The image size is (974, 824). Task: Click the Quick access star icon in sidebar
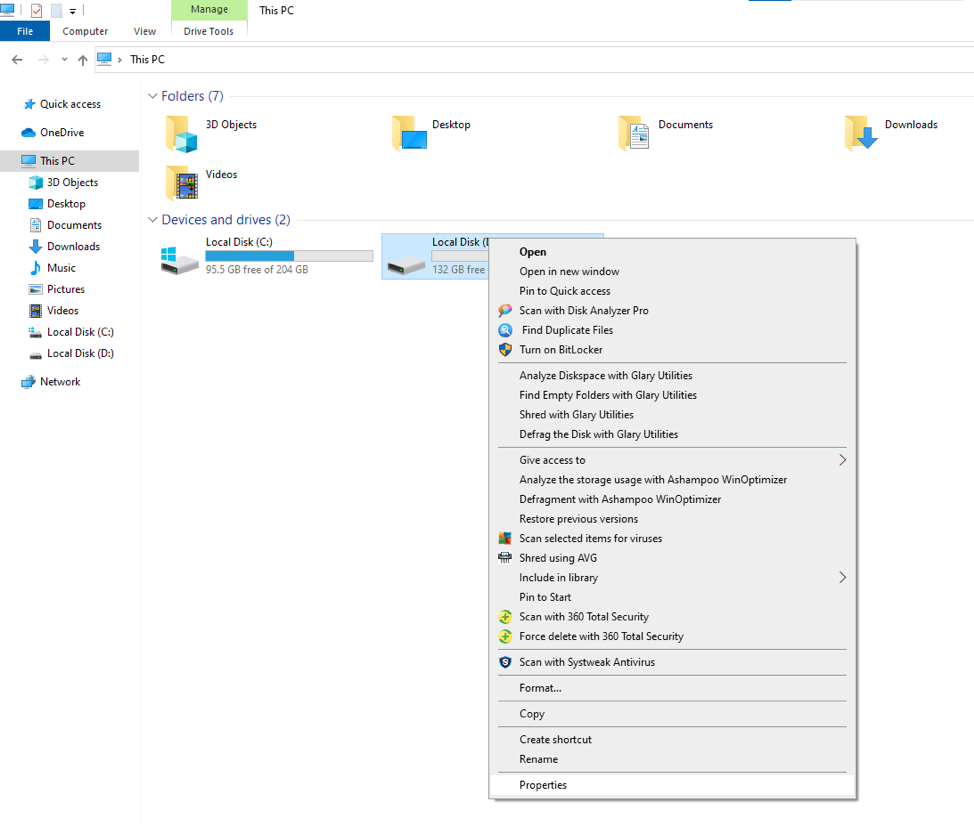coord(29,104)
